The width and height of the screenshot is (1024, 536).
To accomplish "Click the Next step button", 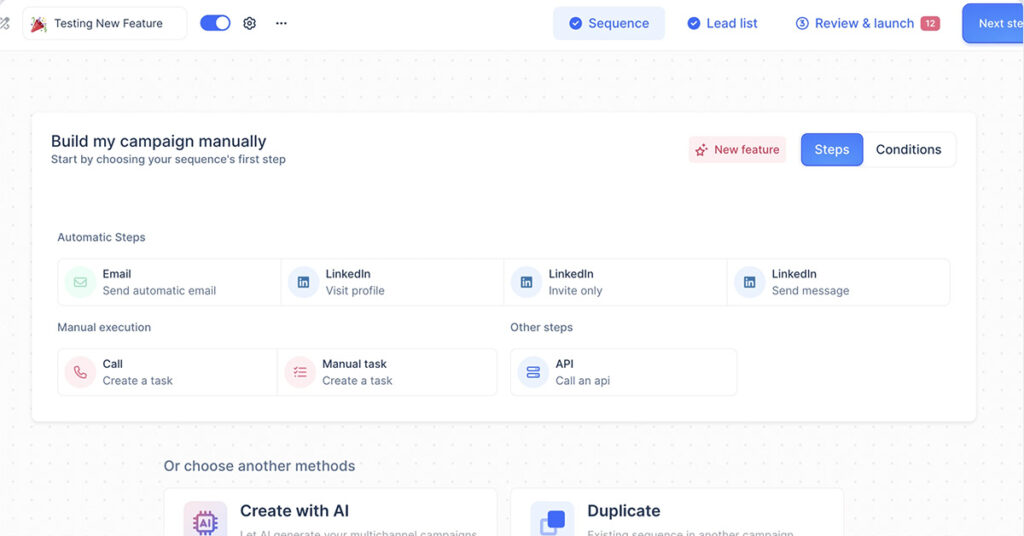I will click(x=995, y=23).
